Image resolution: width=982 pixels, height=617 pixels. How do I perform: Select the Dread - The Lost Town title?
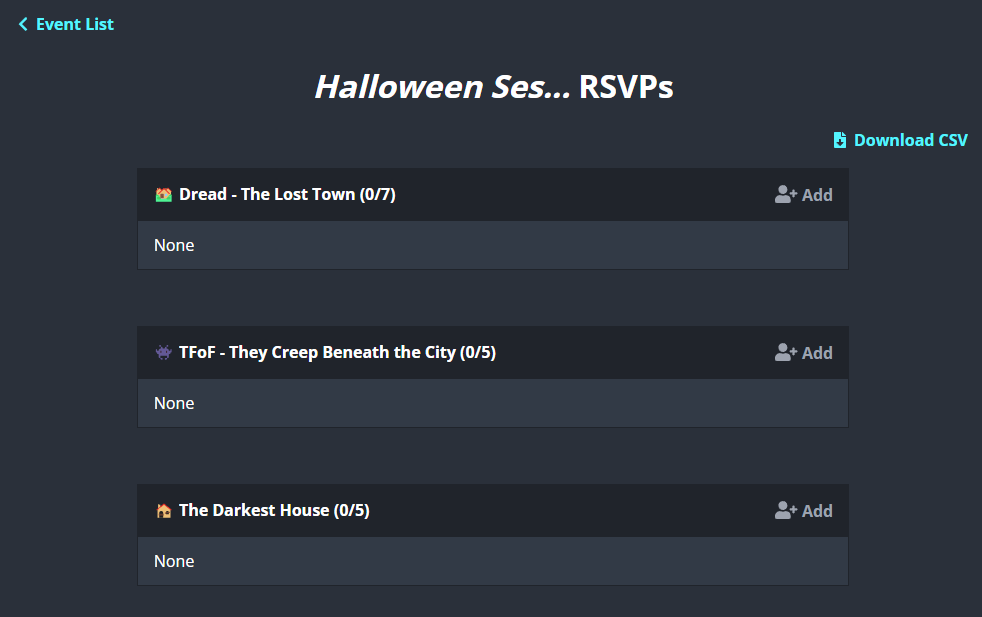click(287, 194)
